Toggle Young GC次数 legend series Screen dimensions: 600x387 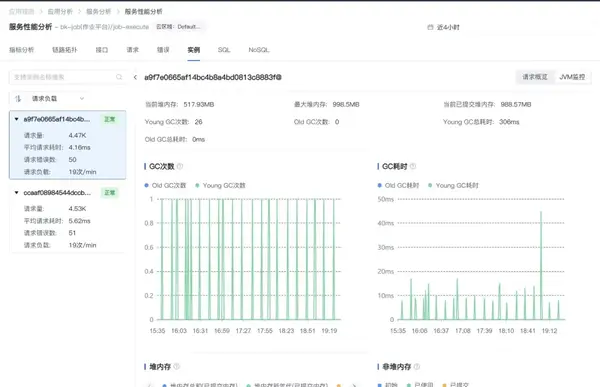[x=220, y=185]
